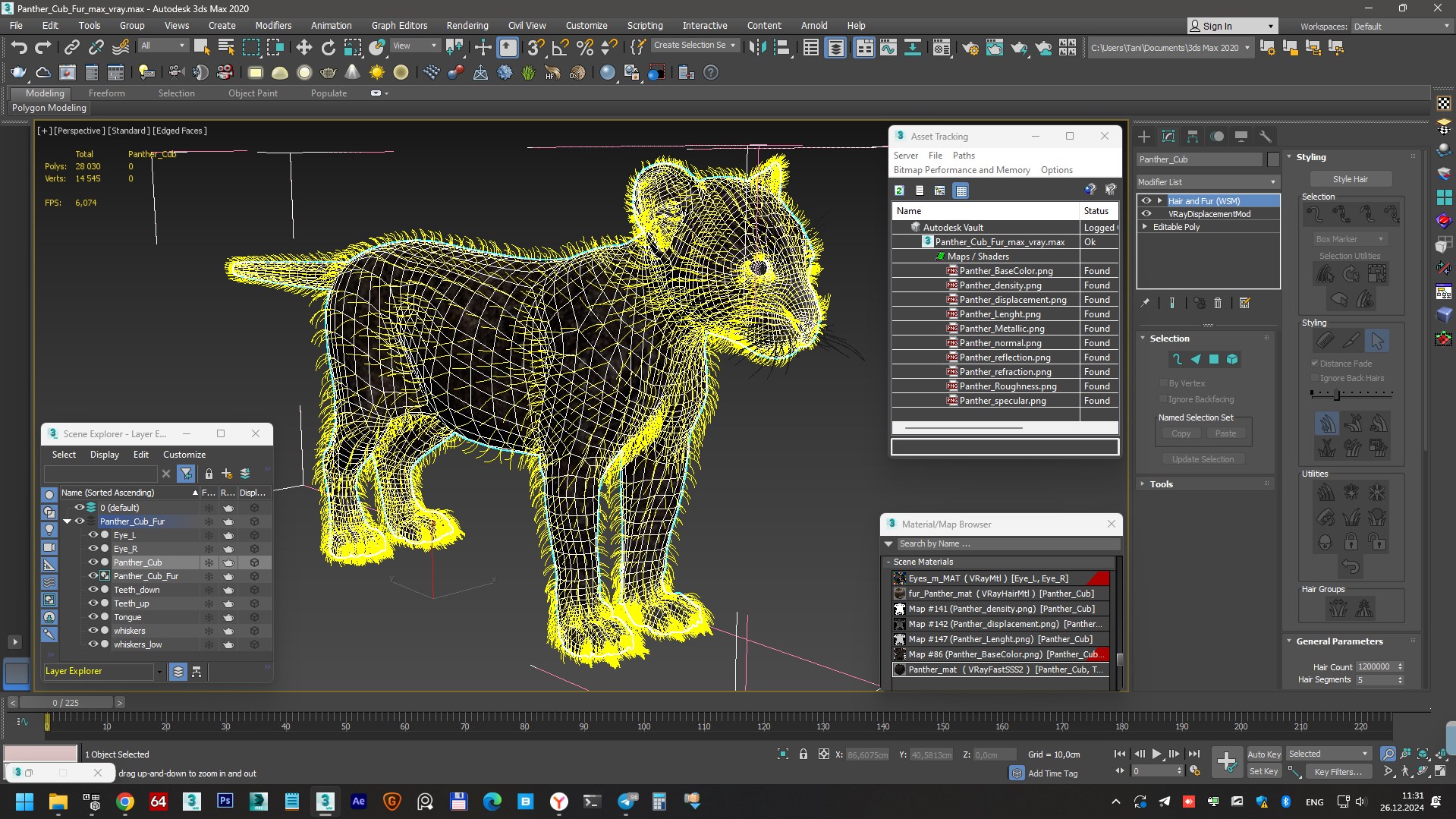Click the Style Hair button

pyautogui.click(x=1351, y=179)
